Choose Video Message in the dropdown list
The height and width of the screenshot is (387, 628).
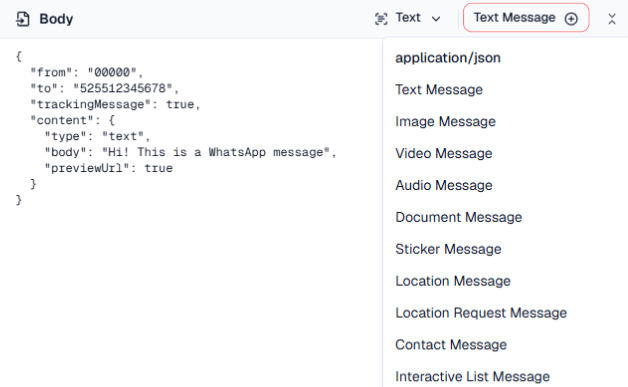[x=444, y=153]
